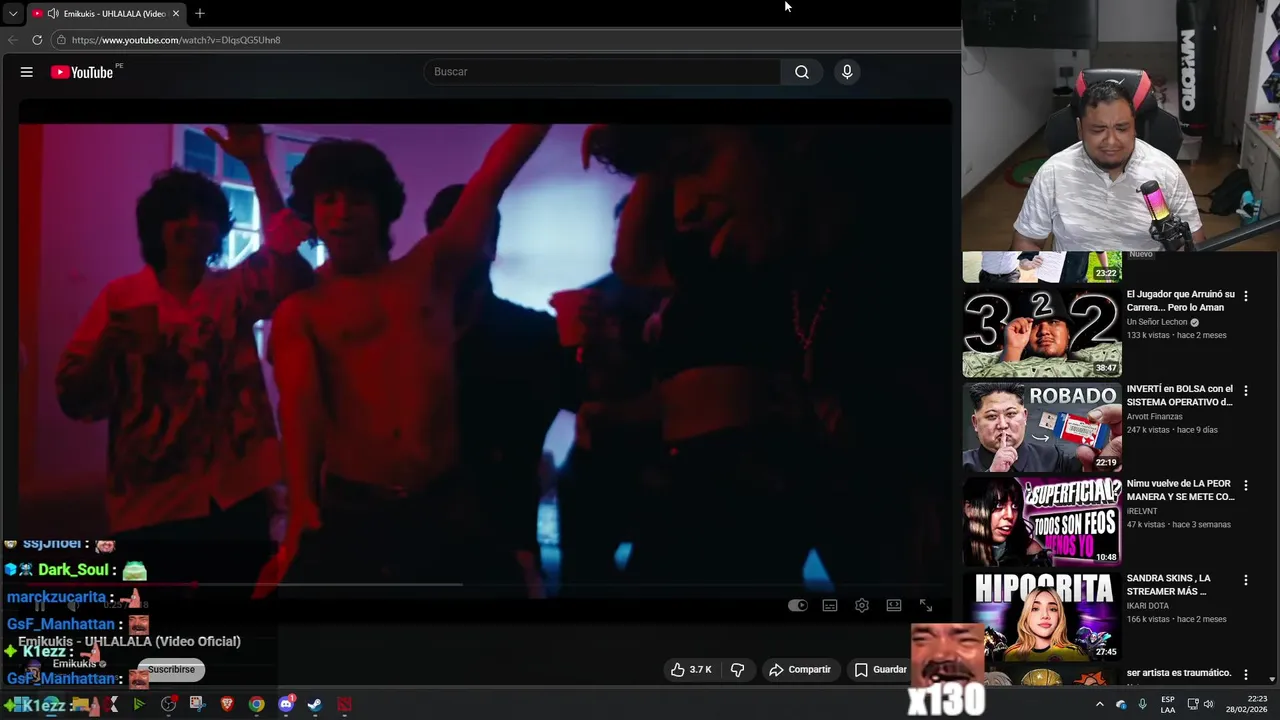Open options menu for 'Nimu vuelve' video

click(x=1246, y=485)
